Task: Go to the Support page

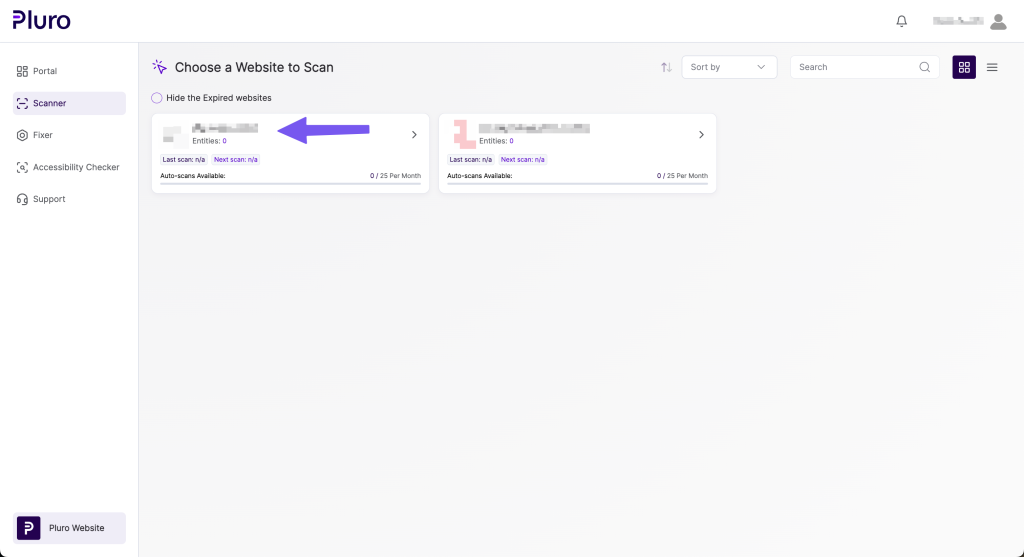Action: pos(49,199)
